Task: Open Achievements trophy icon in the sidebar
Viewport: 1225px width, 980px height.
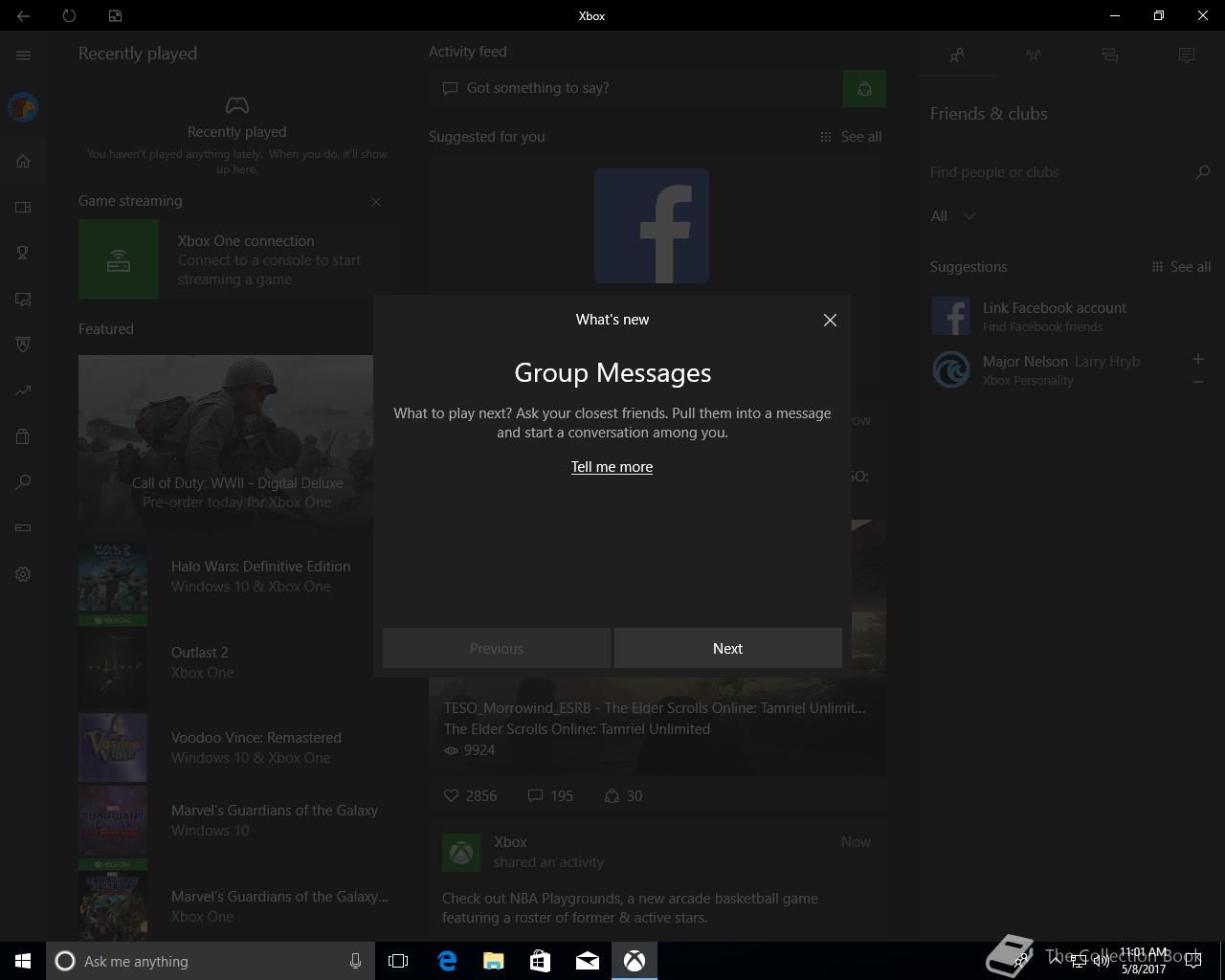Action: click(x=23, y=253)
